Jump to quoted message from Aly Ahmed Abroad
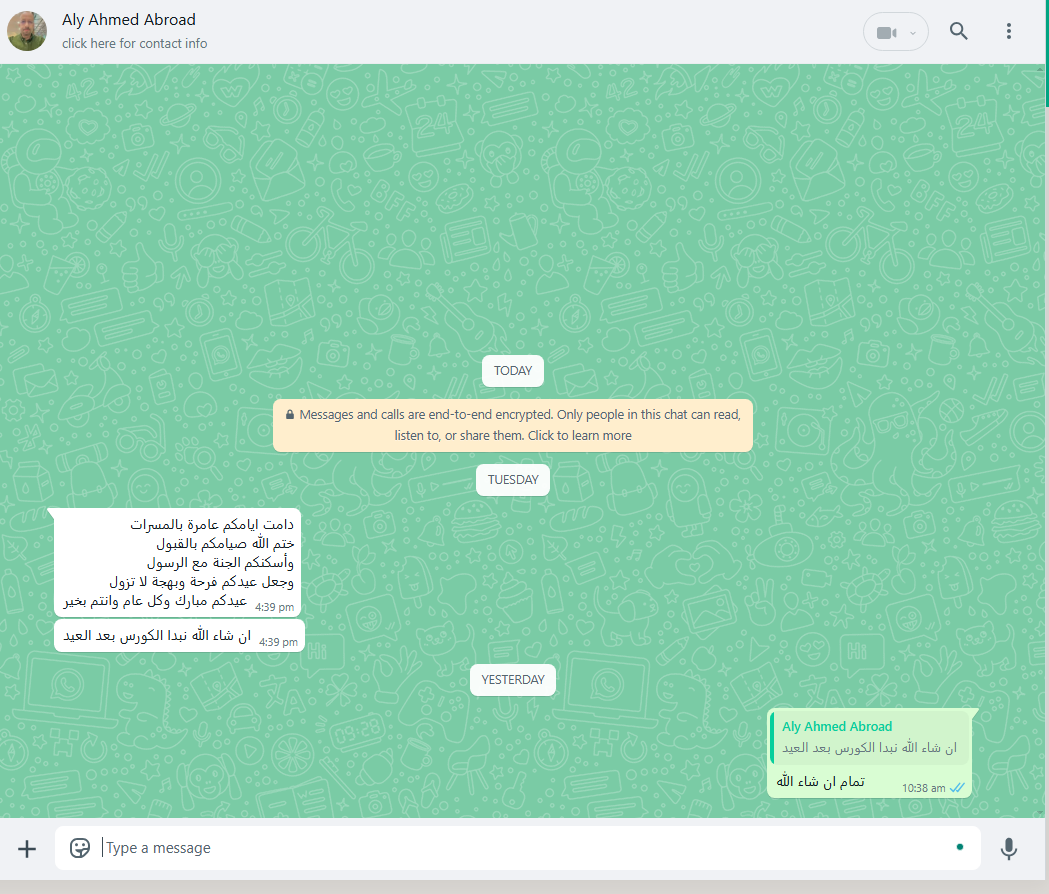1049x894 pixels. tap(869, 737)
